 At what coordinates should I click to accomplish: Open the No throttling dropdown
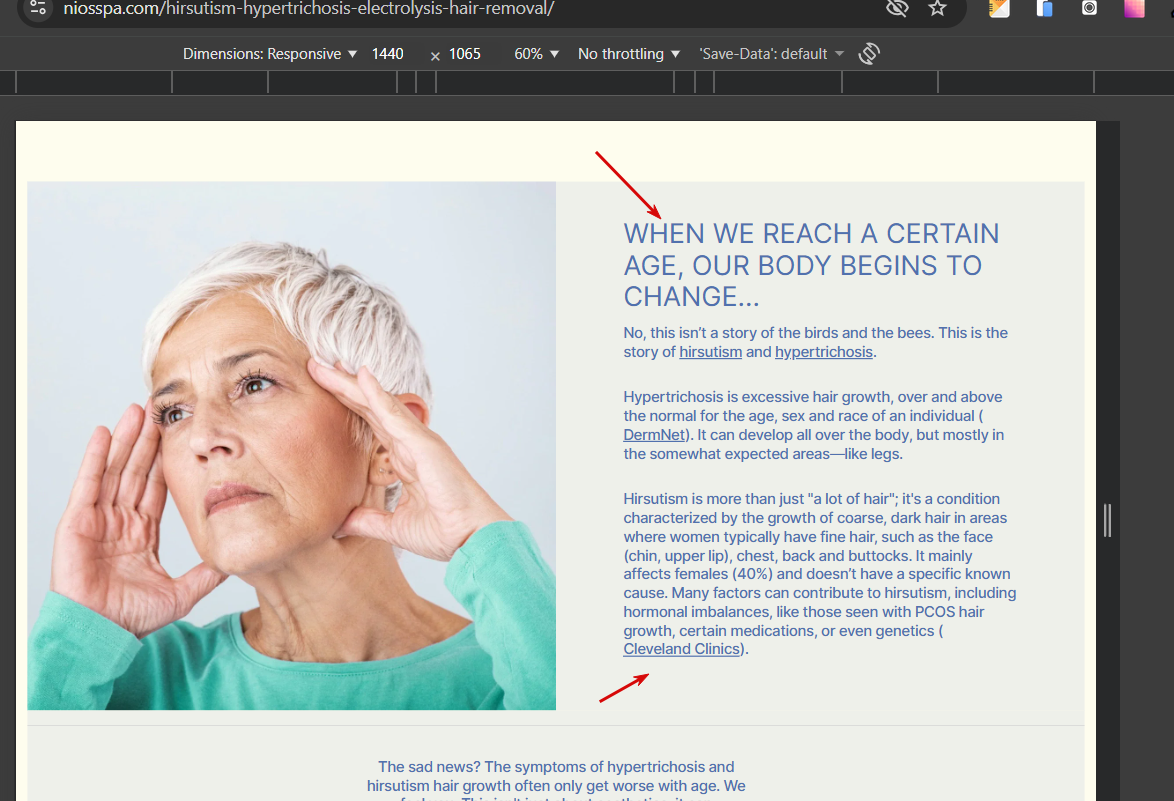click(628, 54)
